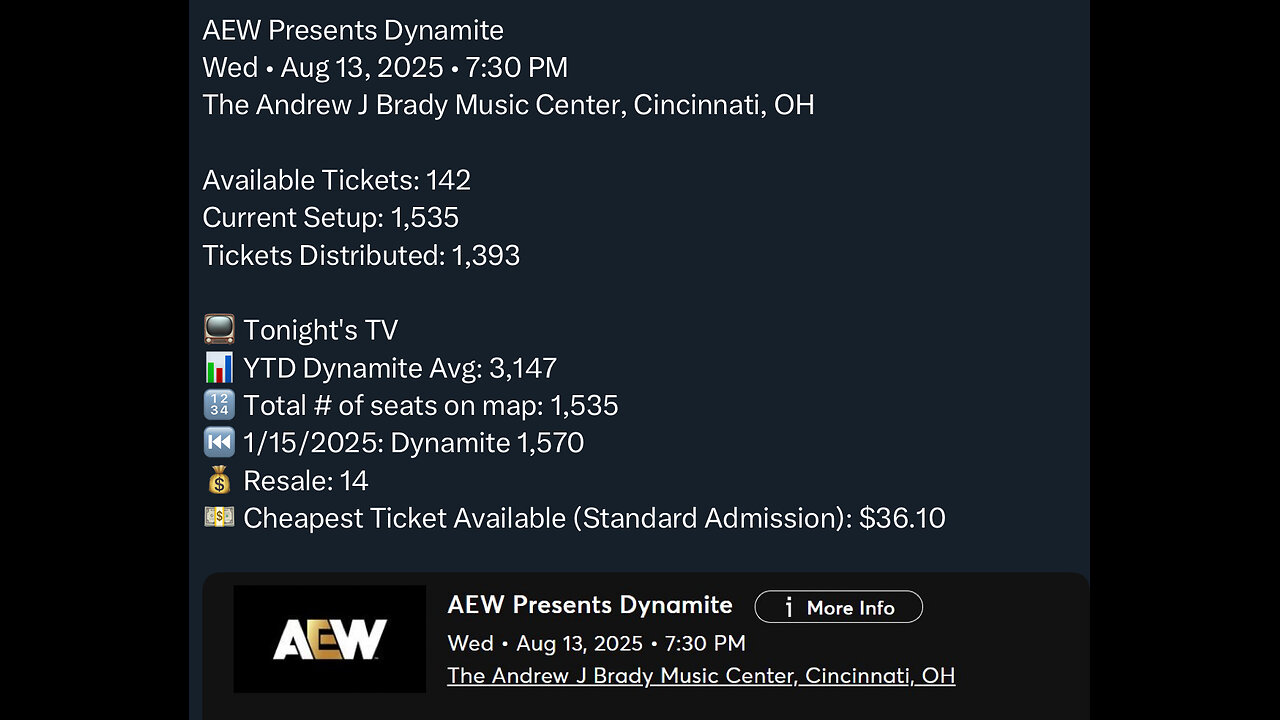Click the post's plain venue line ending Cincinnati, OH
The image size is (1280, 720).
tap(508, 105)
